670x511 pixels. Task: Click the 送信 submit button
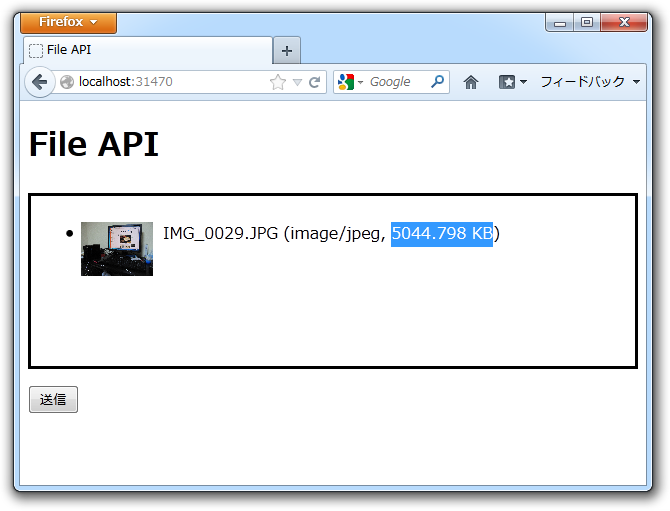click(x=53, y=399)
